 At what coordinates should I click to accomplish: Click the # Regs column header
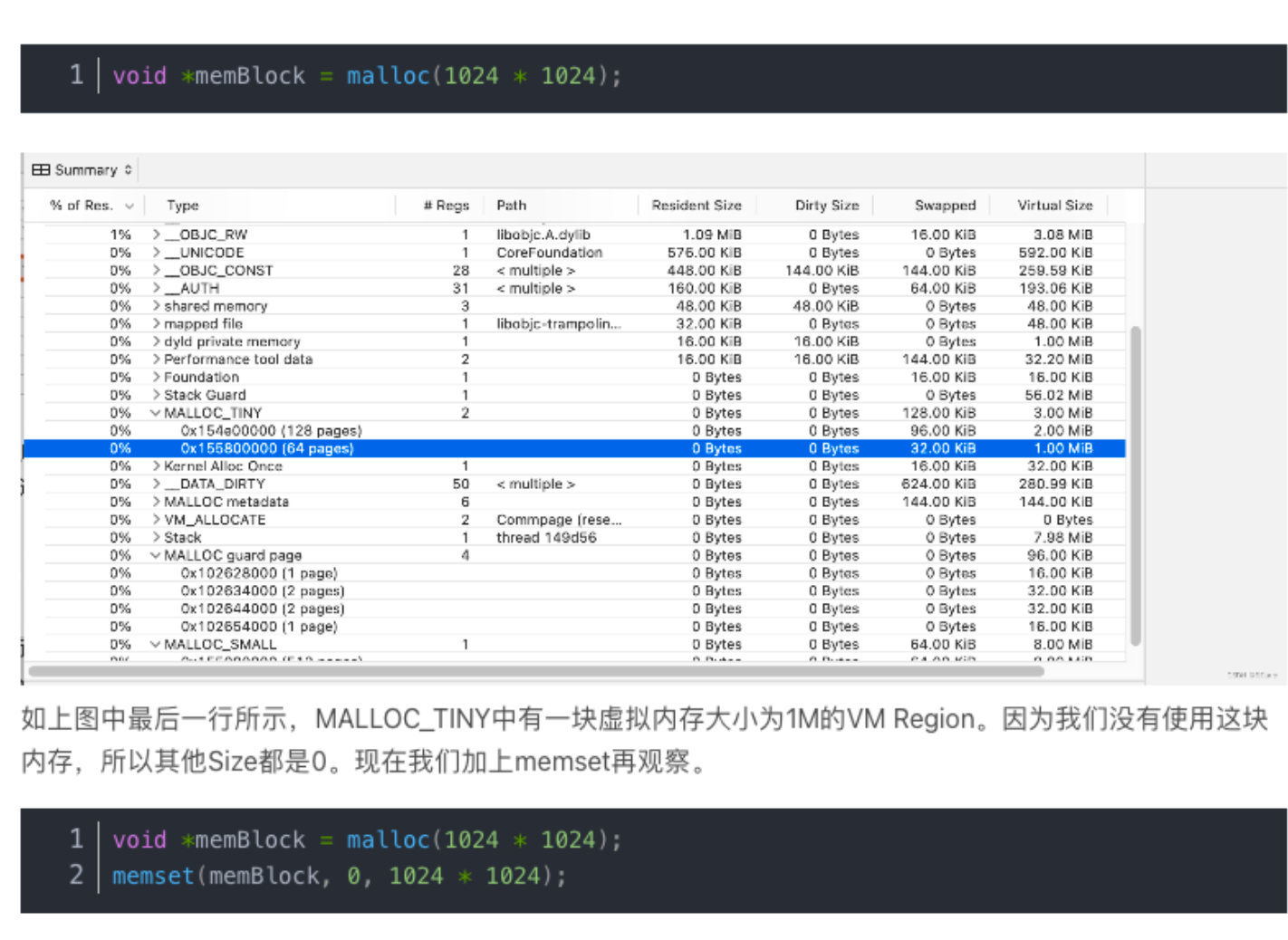tap(446, 206)
